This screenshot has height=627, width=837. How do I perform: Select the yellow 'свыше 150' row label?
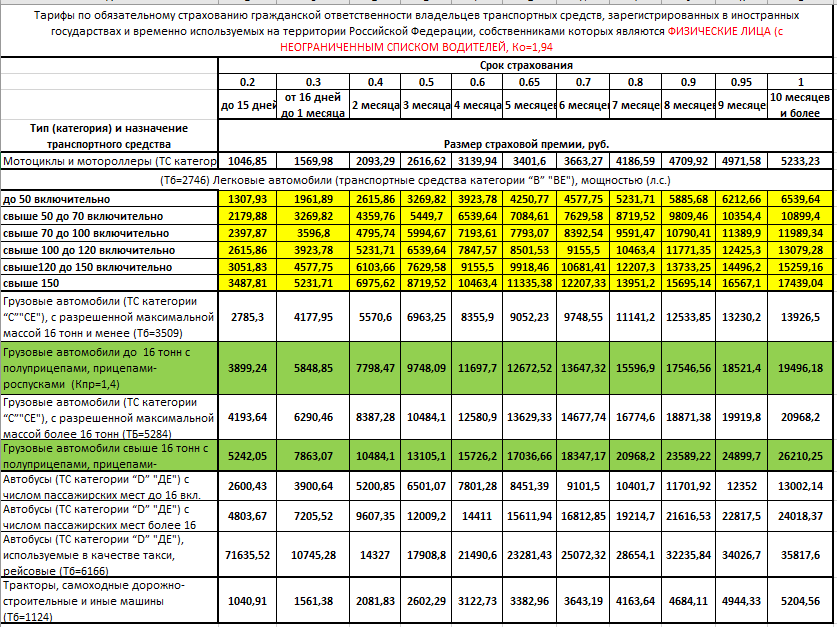click(x=109, y=285)
